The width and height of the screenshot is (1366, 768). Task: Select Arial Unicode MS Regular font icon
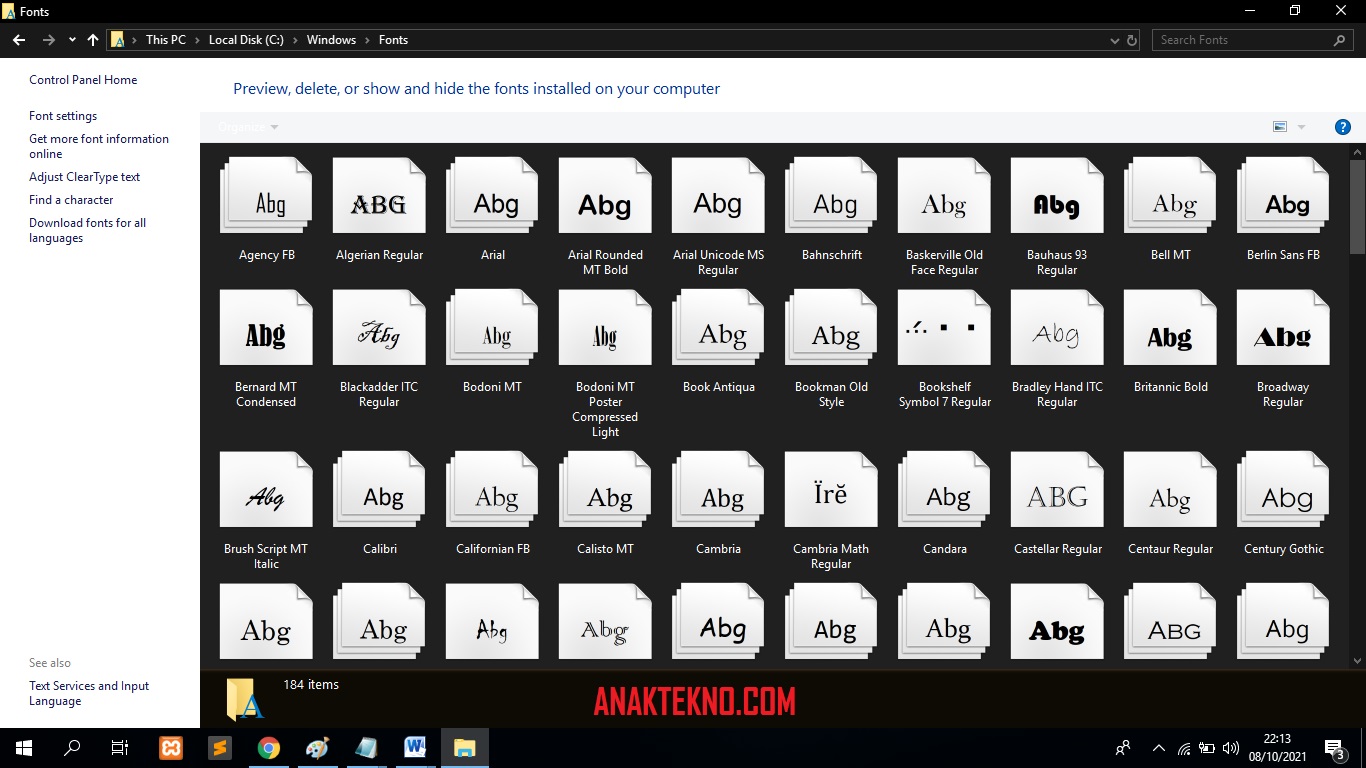point(718,196)
